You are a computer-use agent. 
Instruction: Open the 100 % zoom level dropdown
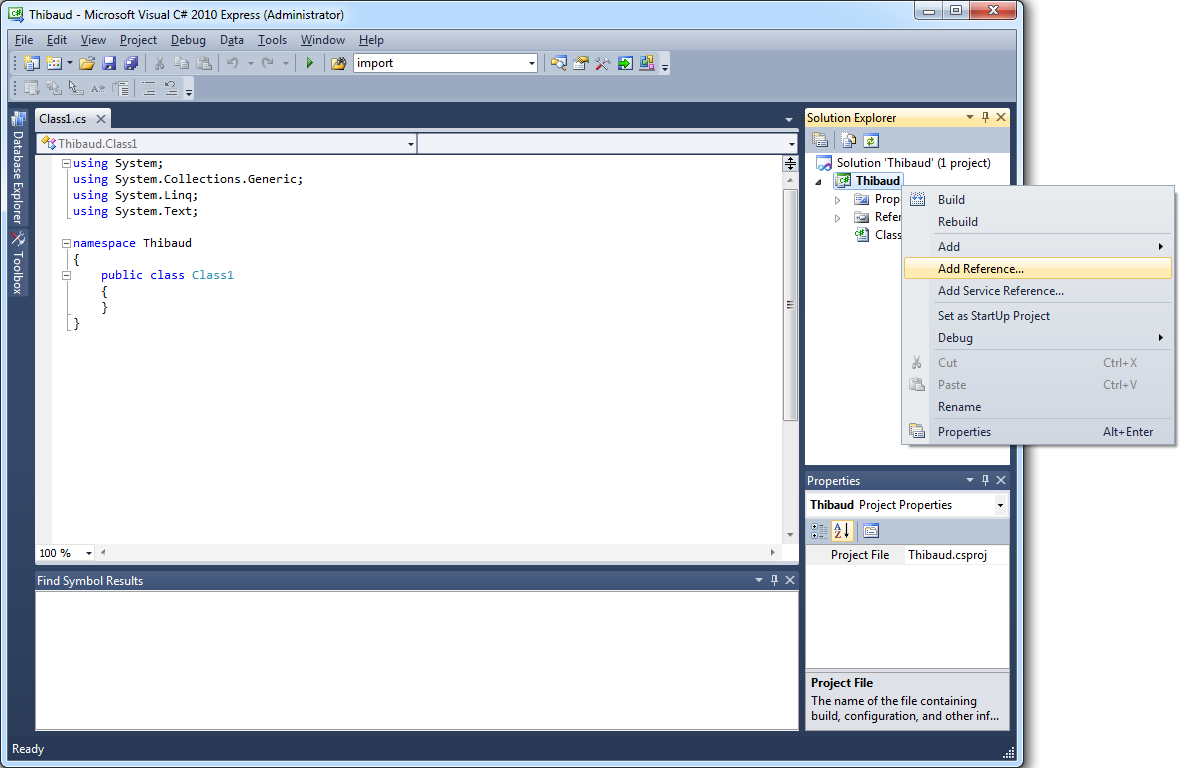pos(89,553)
